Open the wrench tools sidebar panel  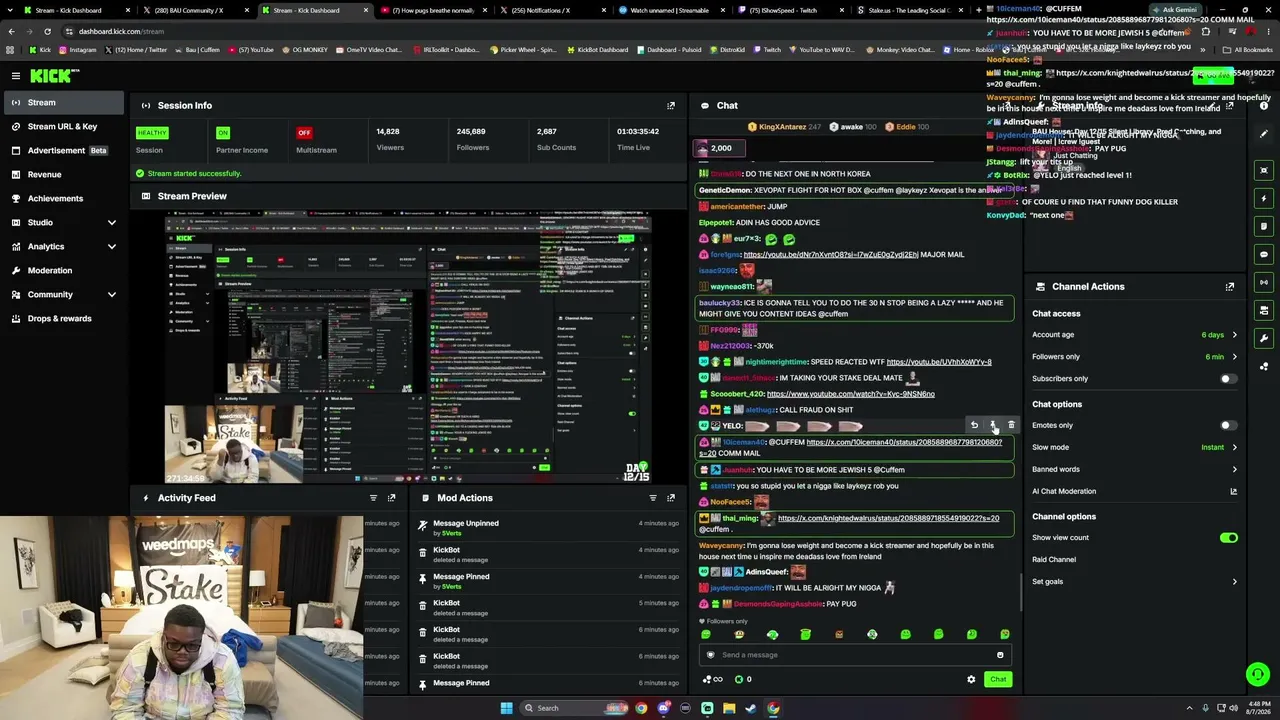click(1264, 338)
